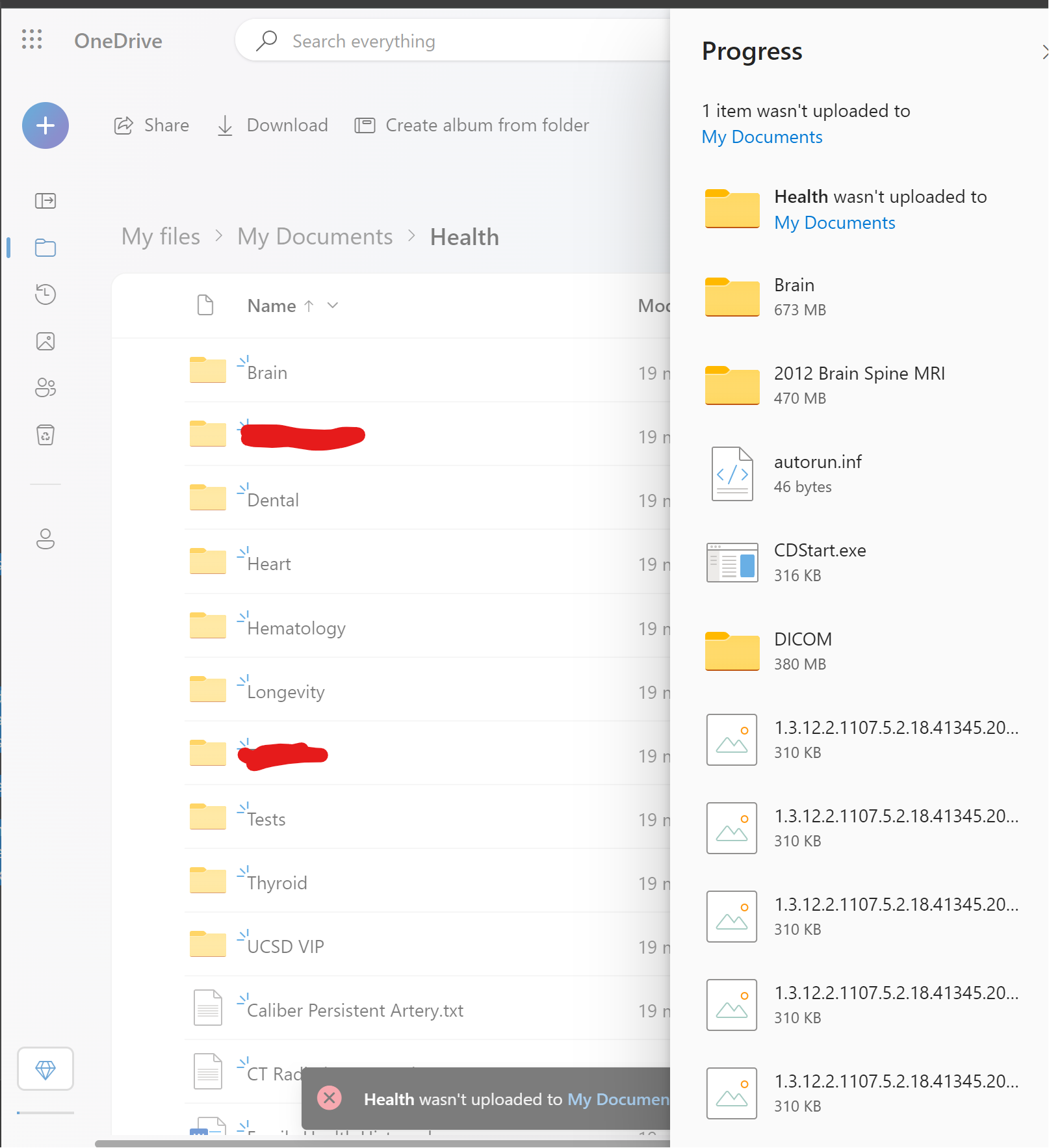View recent files using the clock icon
The width and height of the screenshot is (1049, 1148).
pyautogui.click(x=45, y=294)
